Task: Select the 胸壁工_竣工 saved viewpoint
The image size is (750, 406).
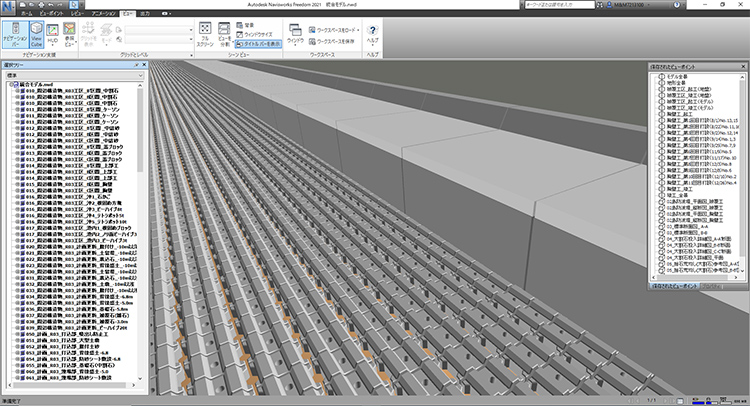Action: [680, 189]
